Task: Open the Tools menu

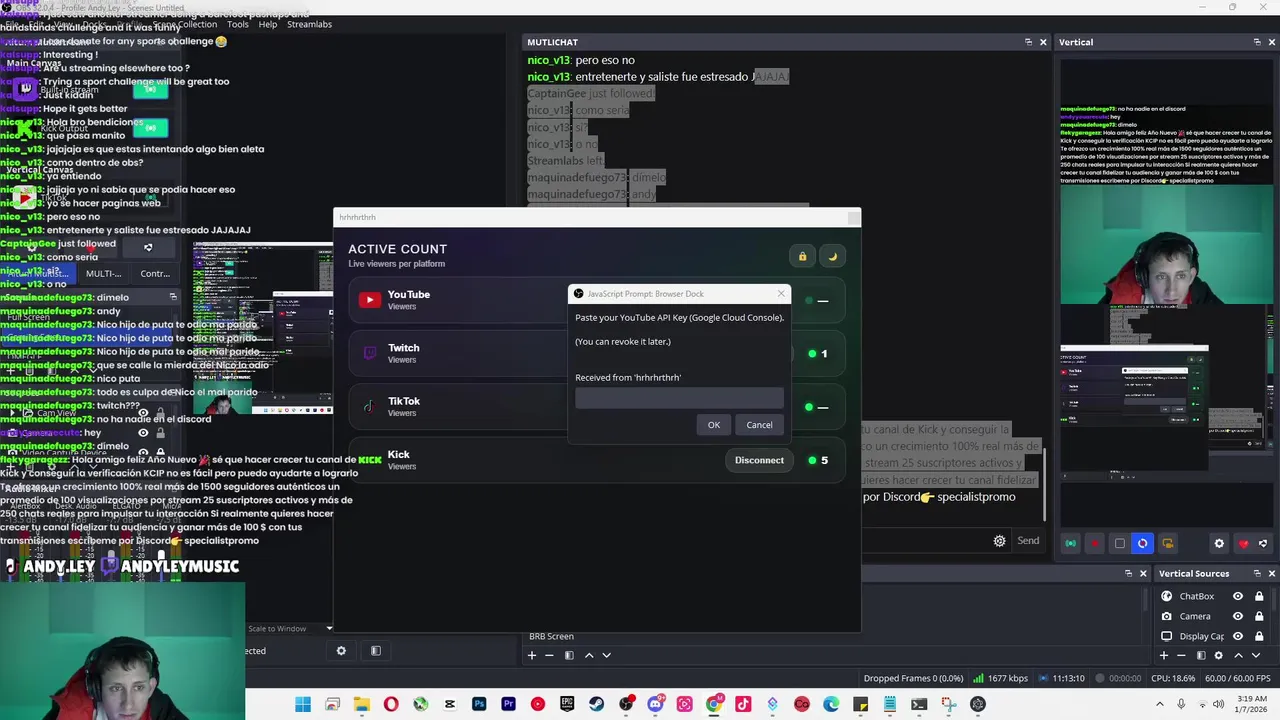Action: (x=238, y=24)
